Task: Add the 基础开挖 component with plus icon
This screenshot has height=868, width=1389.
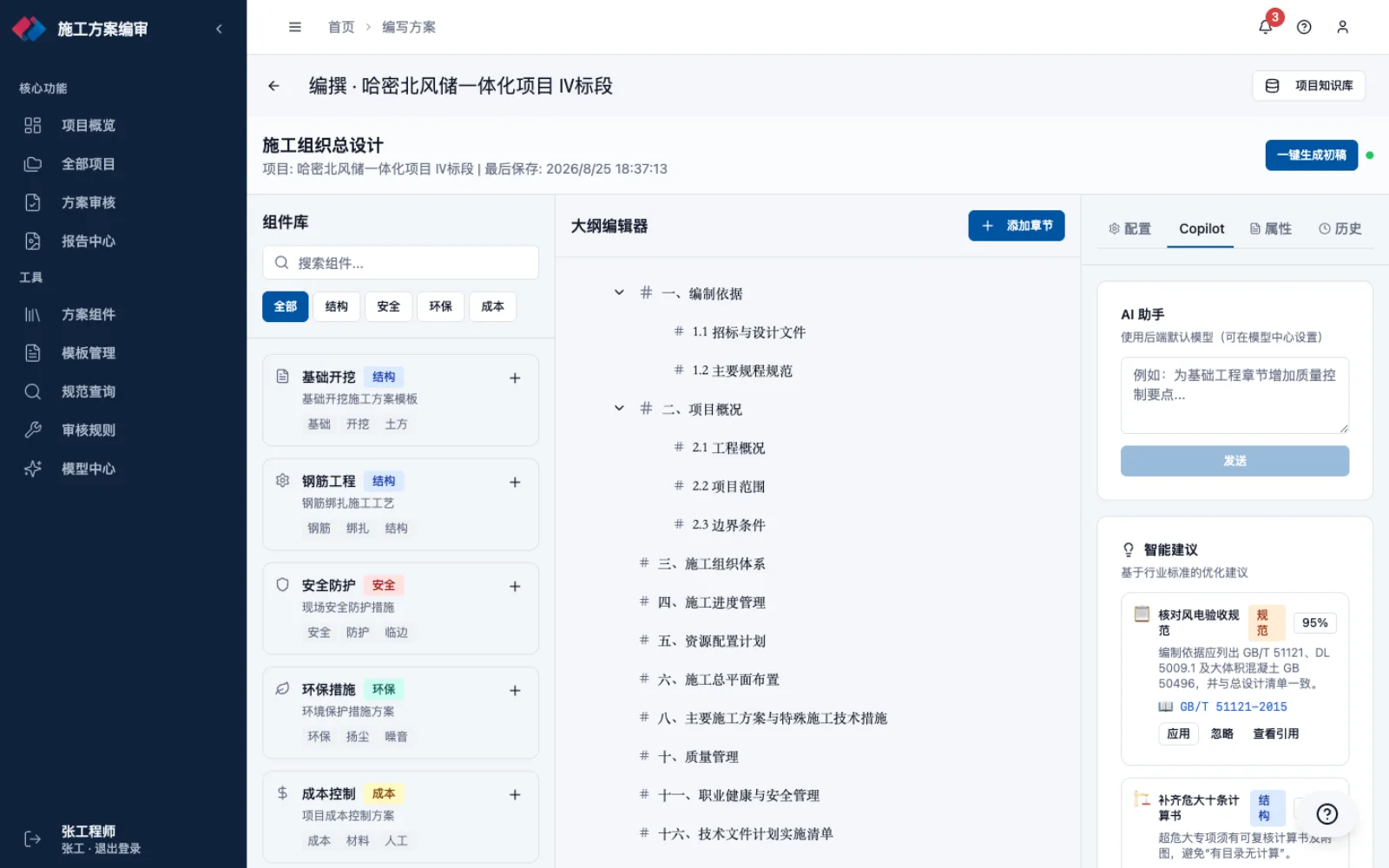Action: click(515, 378)
